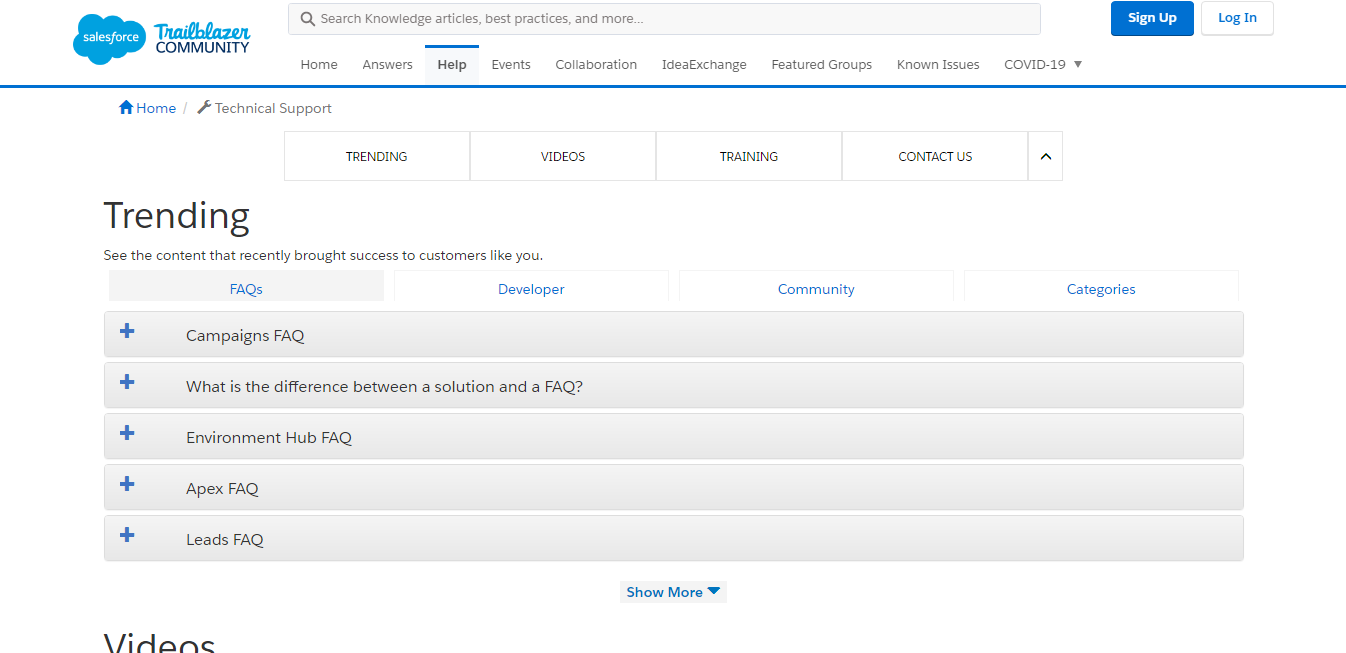
Task: Expand the Apex FAQ row
Action: pos(674,487)
